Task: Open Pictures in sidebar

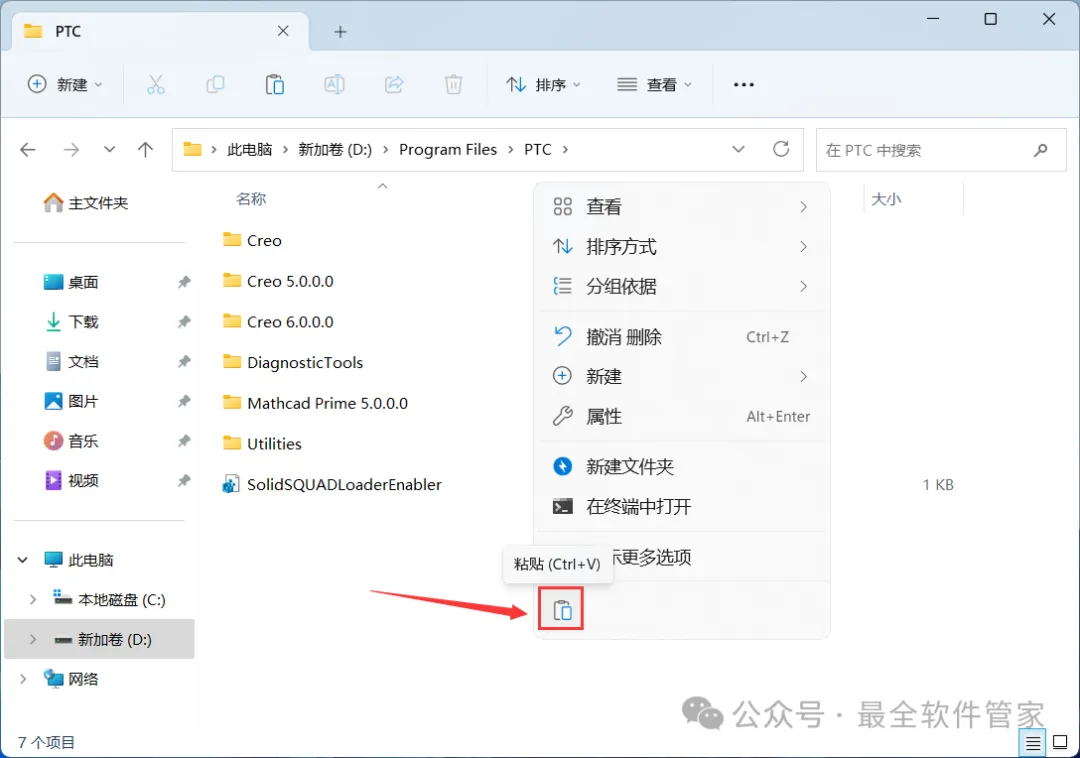Action: pyautogui.click(x=71, y=401)
